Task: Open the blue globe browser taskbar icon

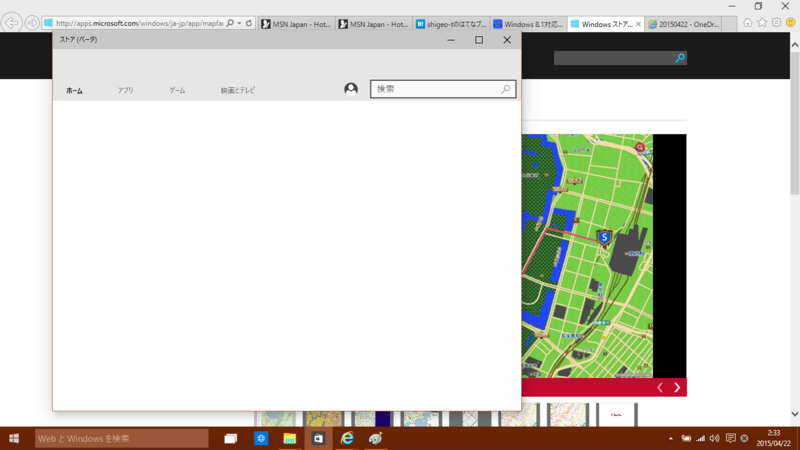Action: point(261,438)
